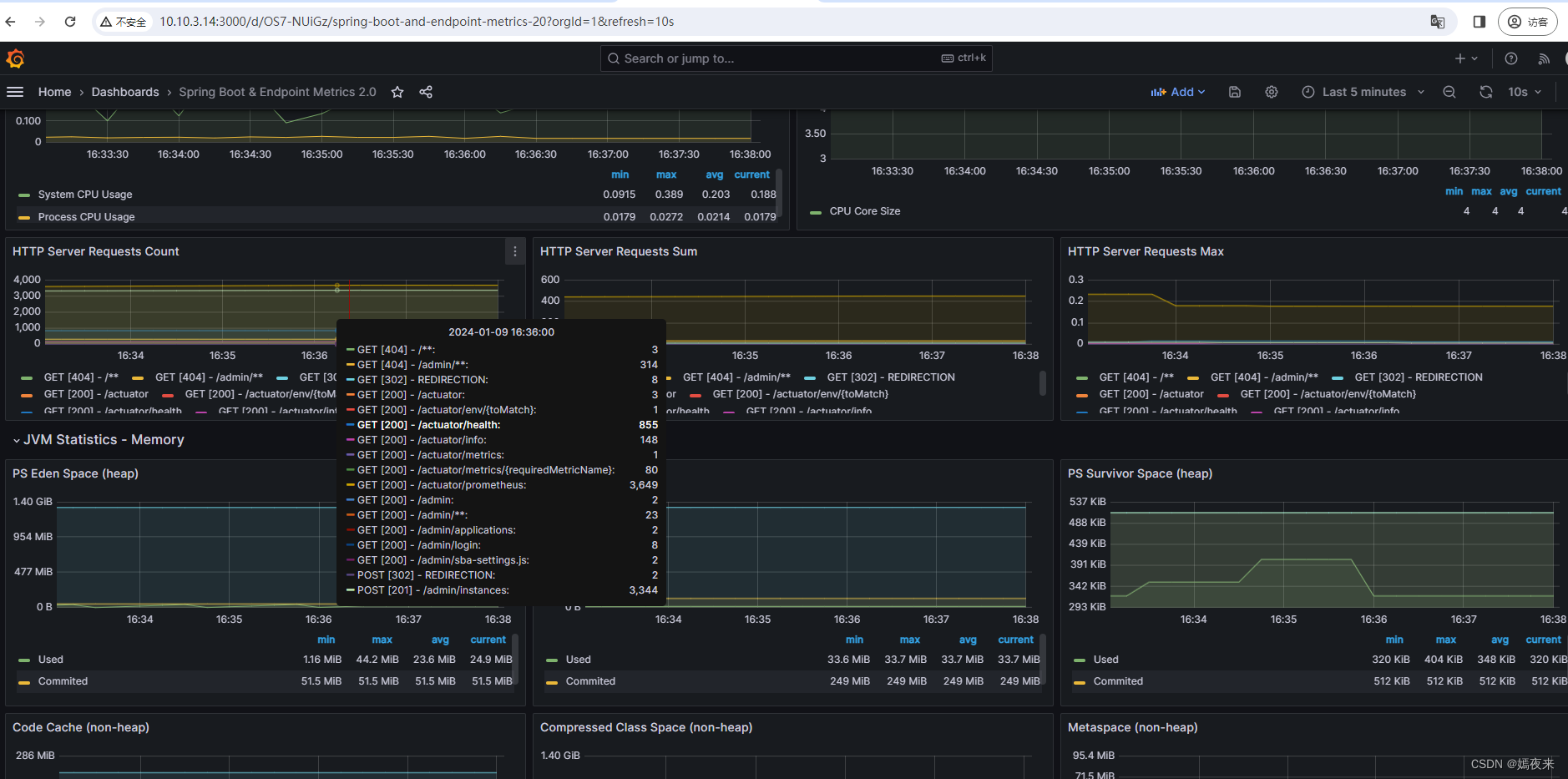The width and height of the screenshot is (1568, 779).
Task: Collapse the JVM Statistics - Memory row
Action: [99, 440]
